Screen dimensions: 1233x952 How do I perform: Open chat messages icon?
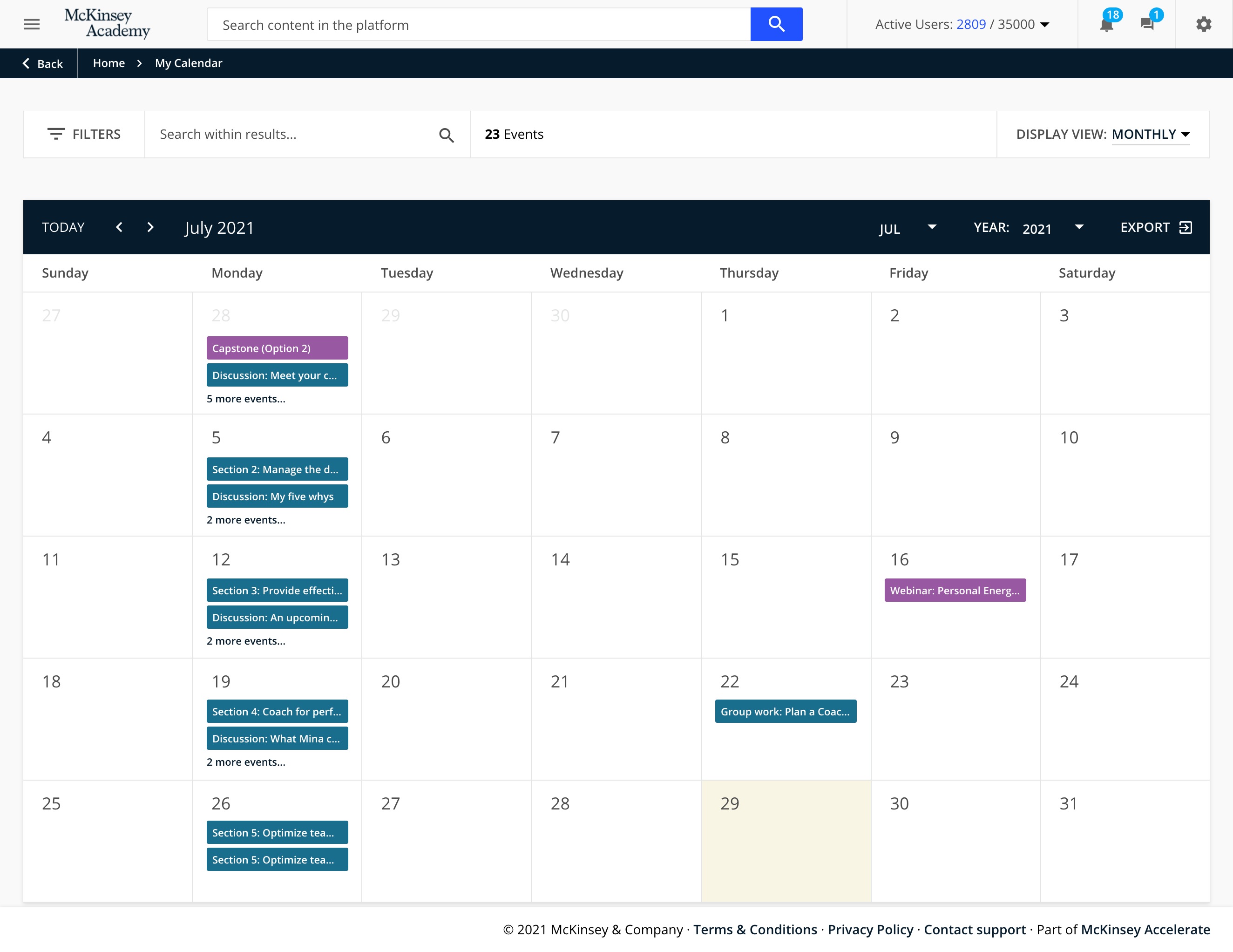click(x=1146, y=24)
